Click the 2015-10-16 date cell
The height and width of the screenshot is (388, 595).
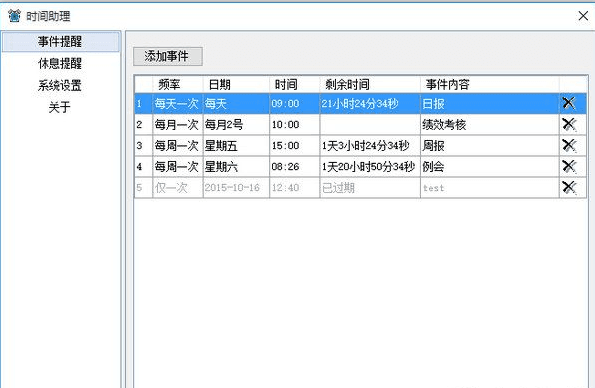pos(236,188)
